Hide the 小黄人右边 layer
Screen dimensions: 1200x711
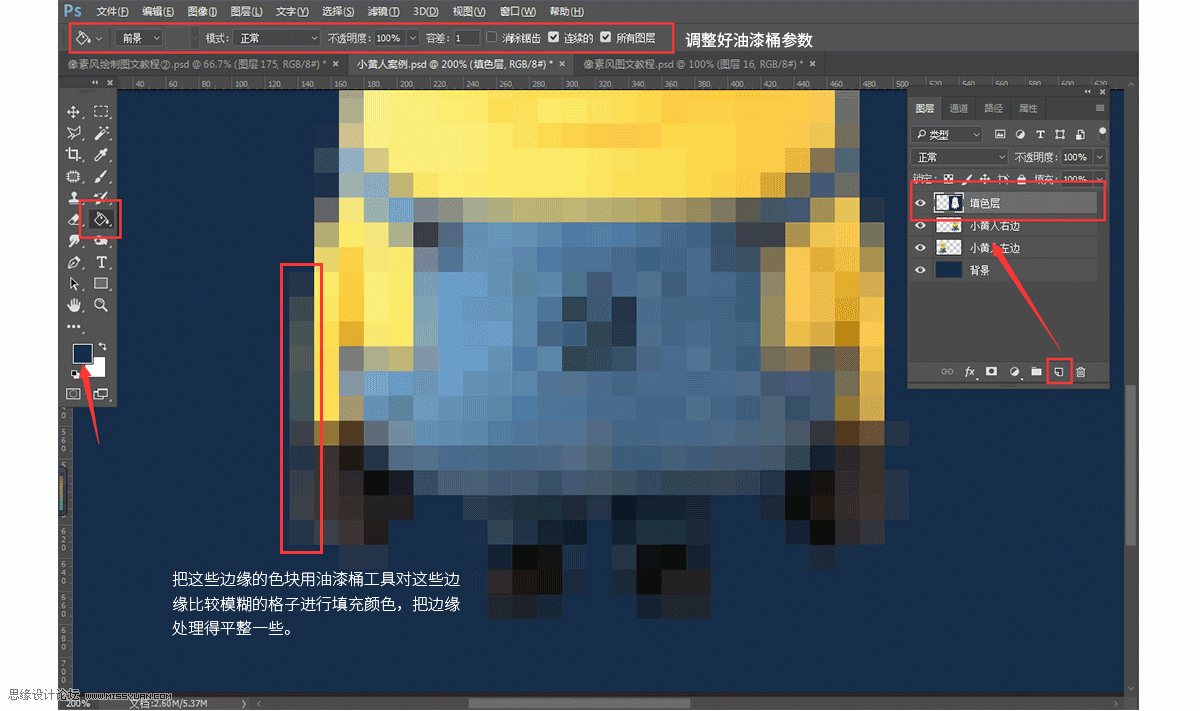921,226
